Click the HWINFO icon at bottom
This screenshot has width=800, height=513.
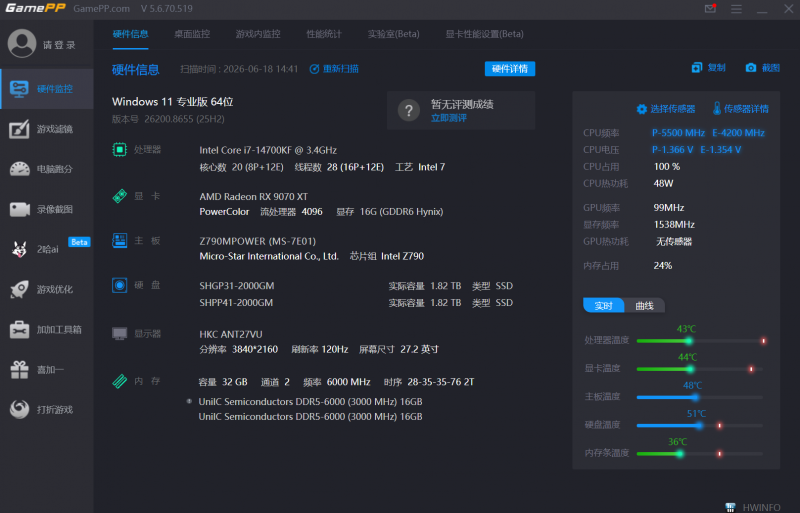(731, 507)
